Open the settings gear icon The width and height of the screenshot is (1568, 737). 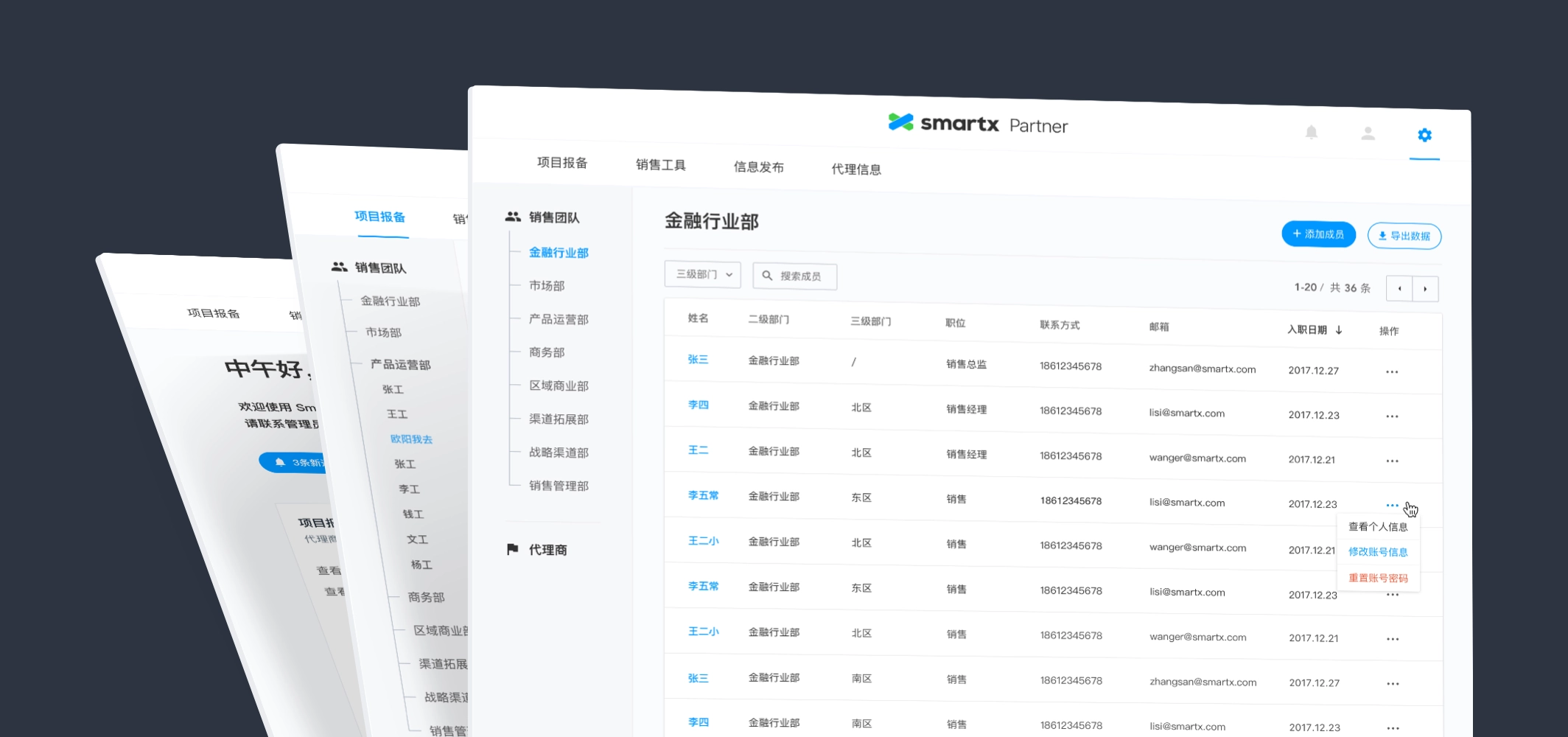(1424, 135)
